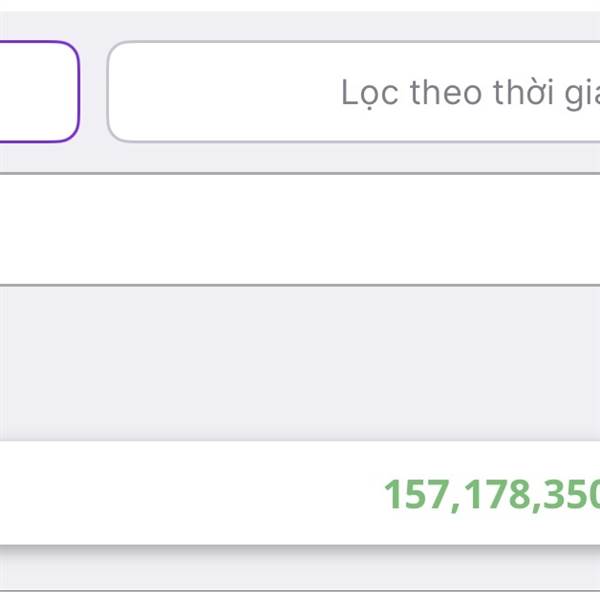Click the gray header band above the amount row
The image size is (600, 600).
coord(300,364)
